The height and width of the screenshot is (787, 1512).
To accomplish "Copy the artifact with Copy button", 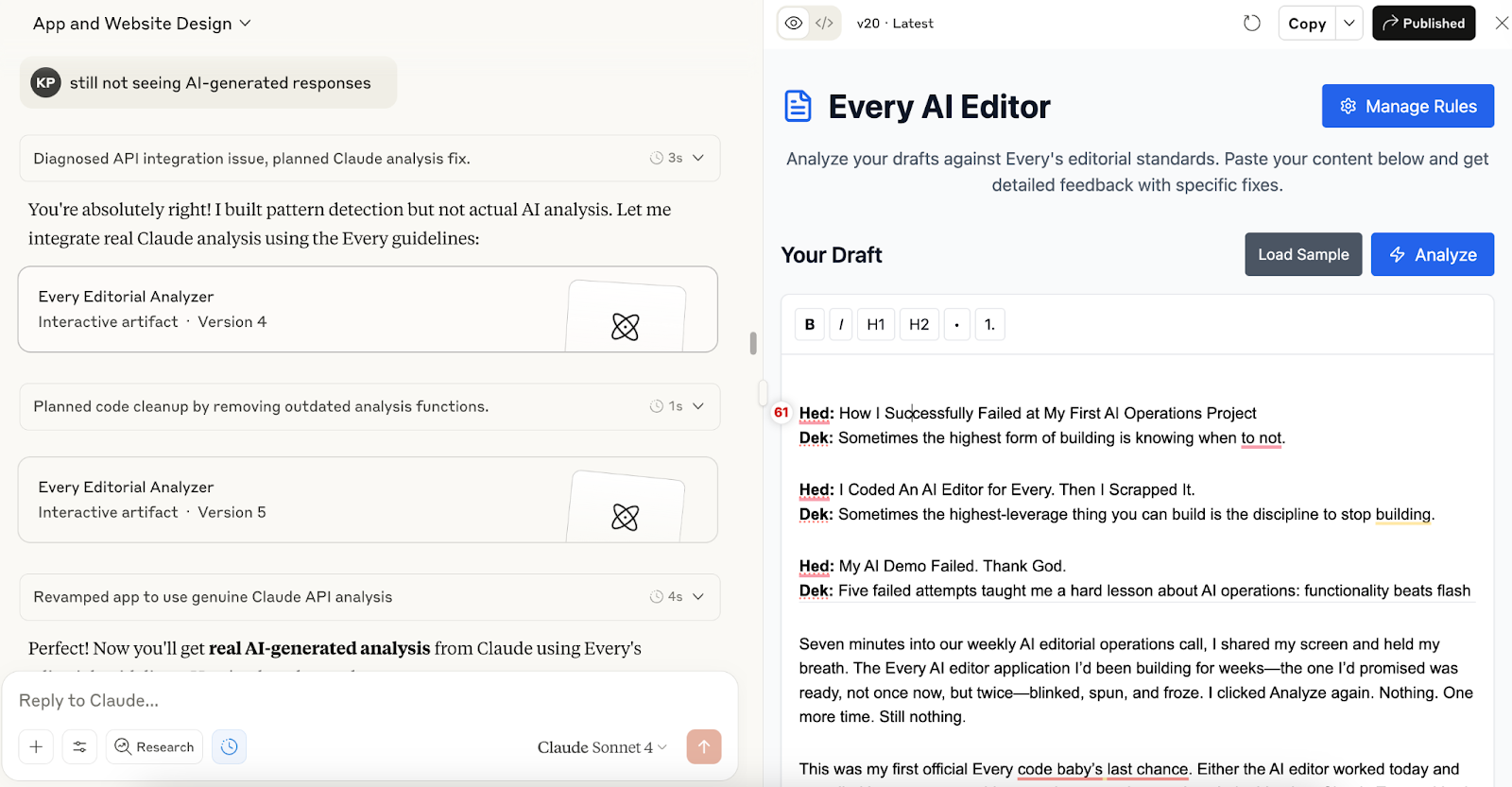I will tap(1307, 24).
